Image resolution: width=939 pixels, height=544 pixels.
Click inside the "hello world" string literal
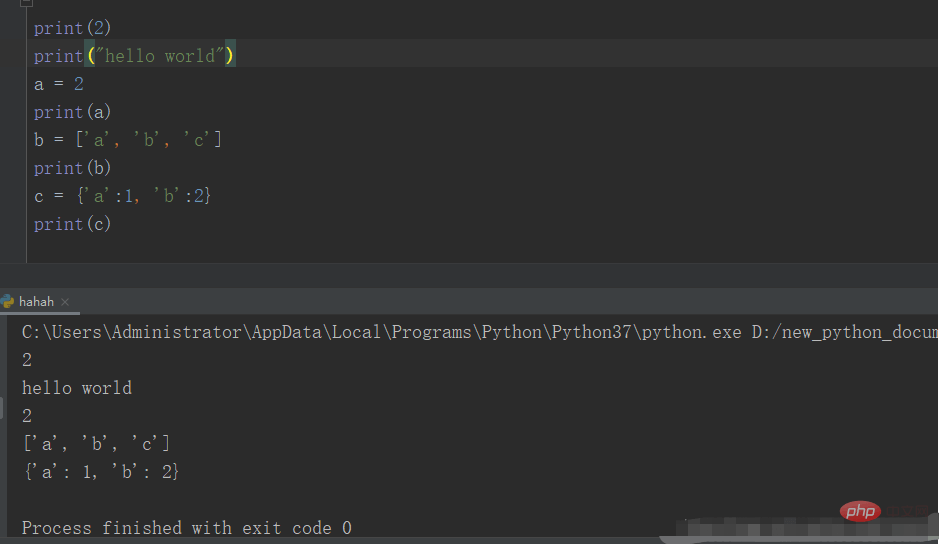tap(159, 56)
